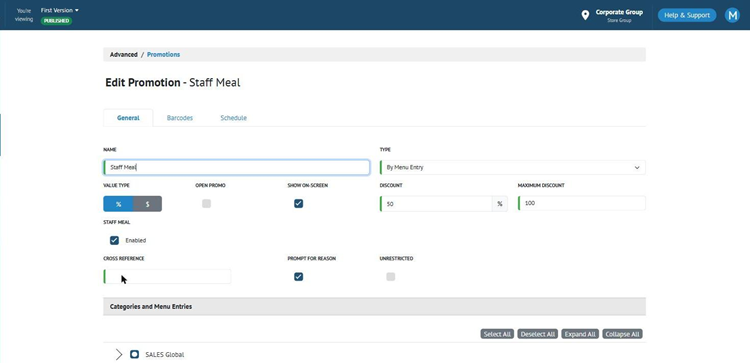The width and height of the screenshot is (750, 363).
Task: Click the SALES Global label
Action: click(x=165, y=355)
